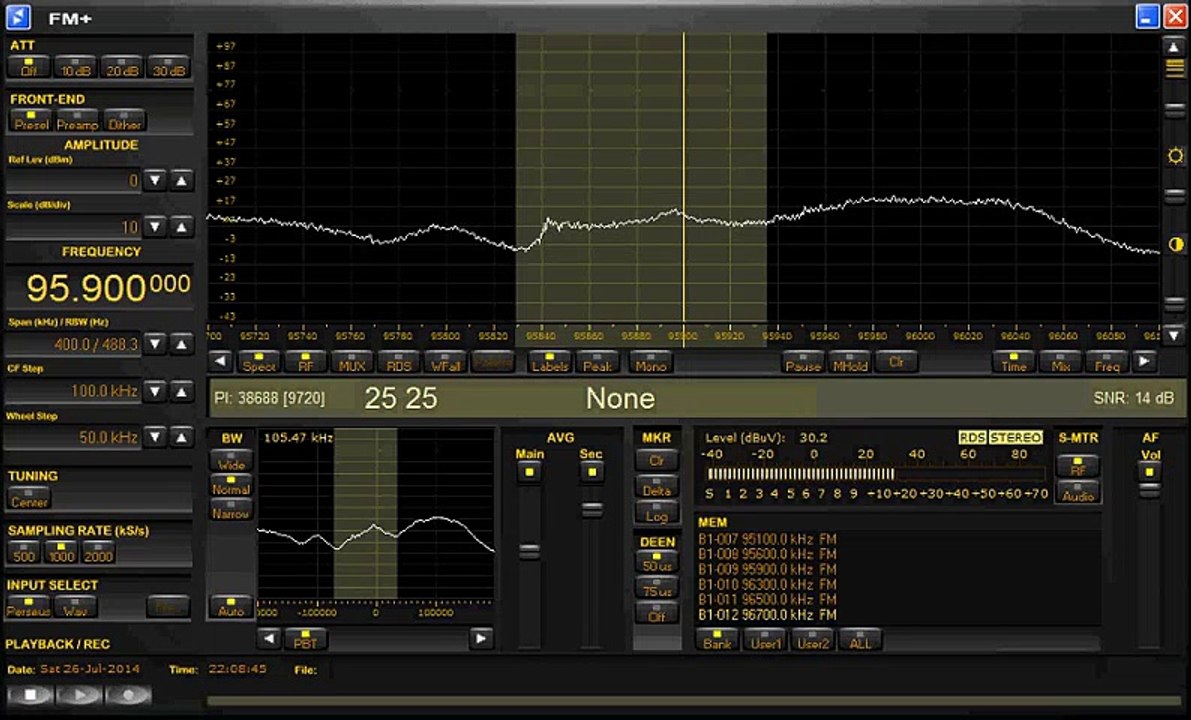Shift passband left using arrow beside PBT
The height and width of the screenshot is (720, 1191).
pyautogui.click(x=268, y=638)
